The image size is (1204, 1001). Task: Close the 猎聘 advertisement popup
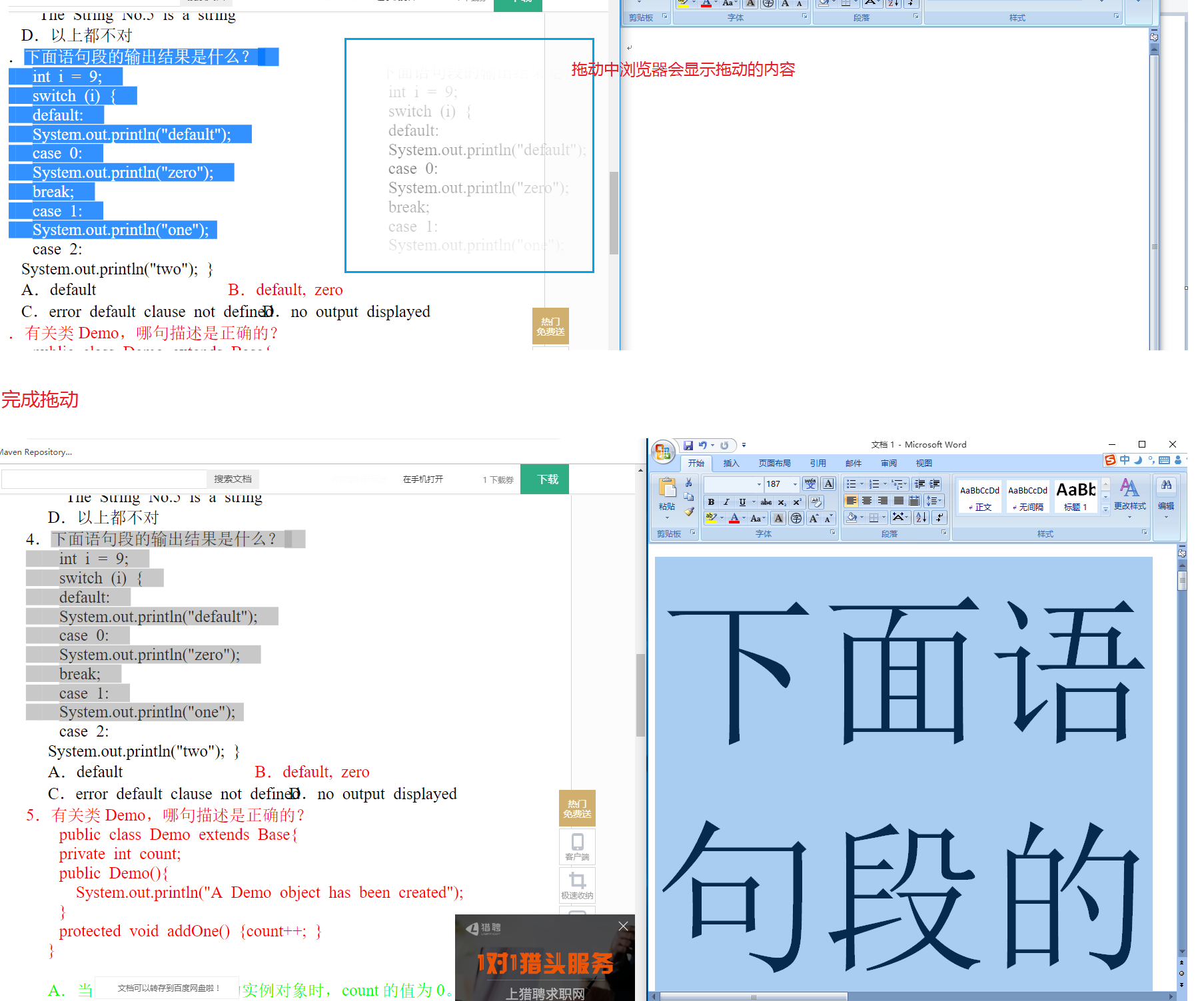[623, 926]
